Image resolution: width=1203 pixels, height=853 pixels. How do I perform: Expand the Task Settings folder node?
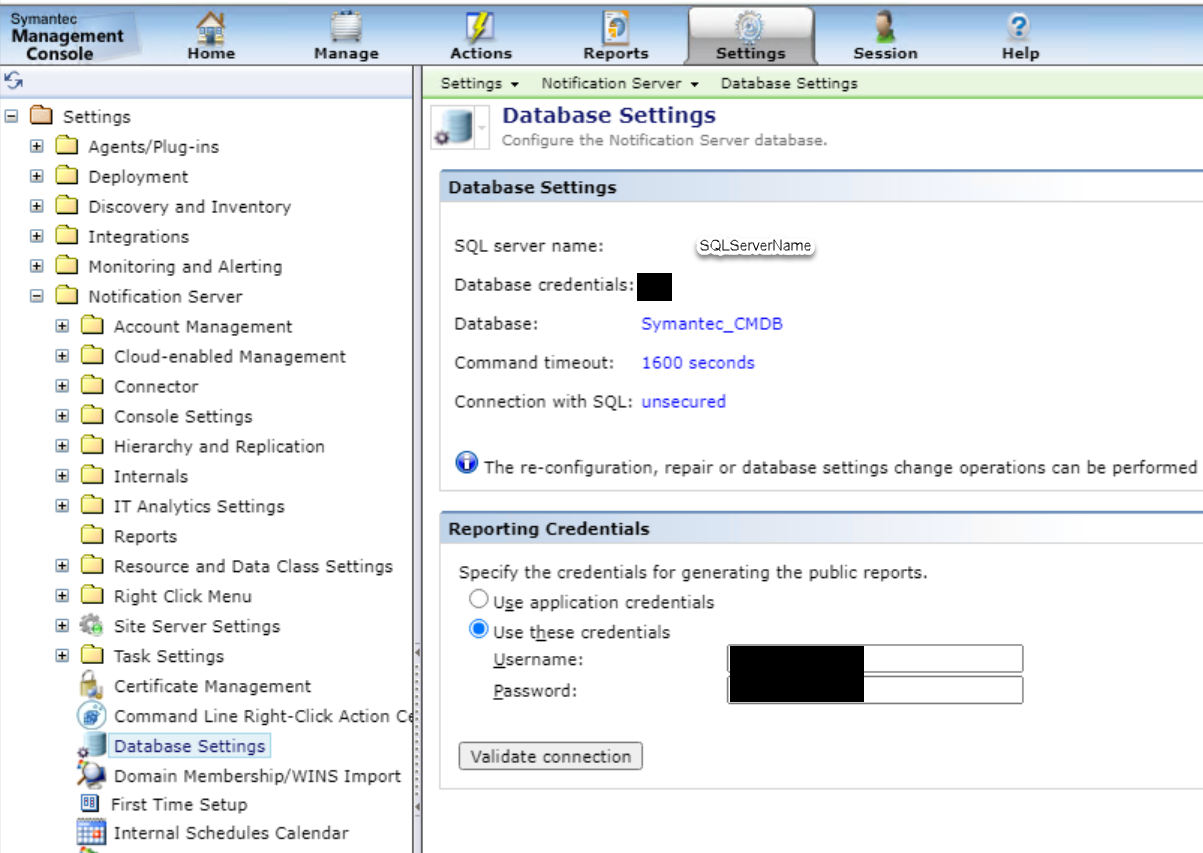click(x=62, y=656)
